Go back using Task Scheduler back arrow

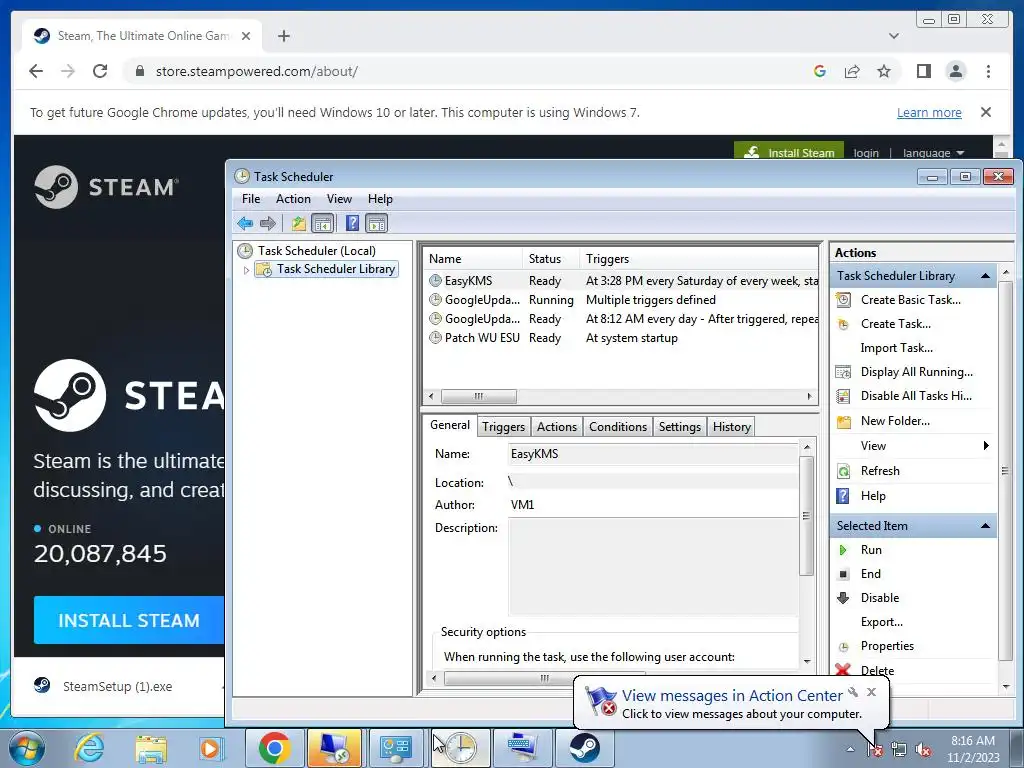point(245,223)
